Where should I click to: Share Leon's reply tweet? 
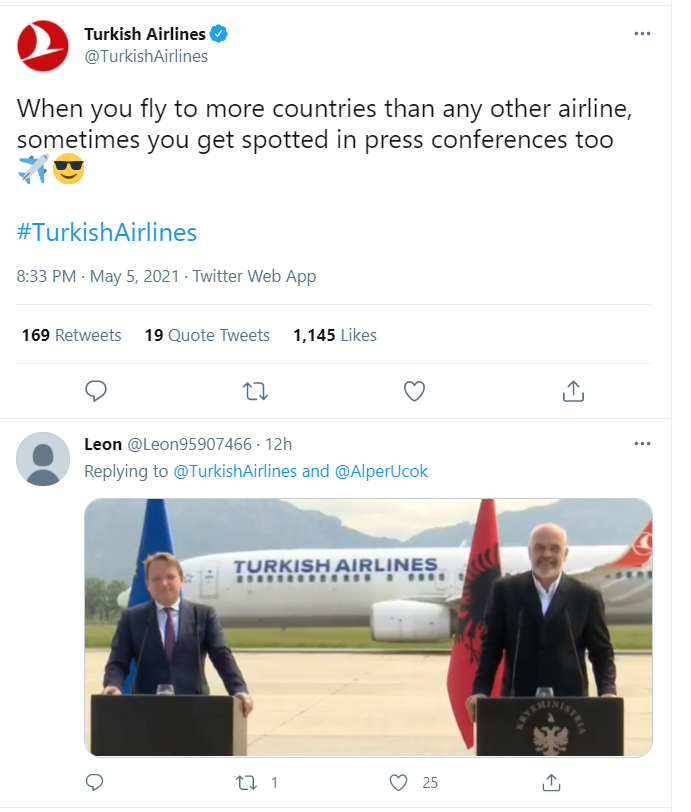click(551, 782)
